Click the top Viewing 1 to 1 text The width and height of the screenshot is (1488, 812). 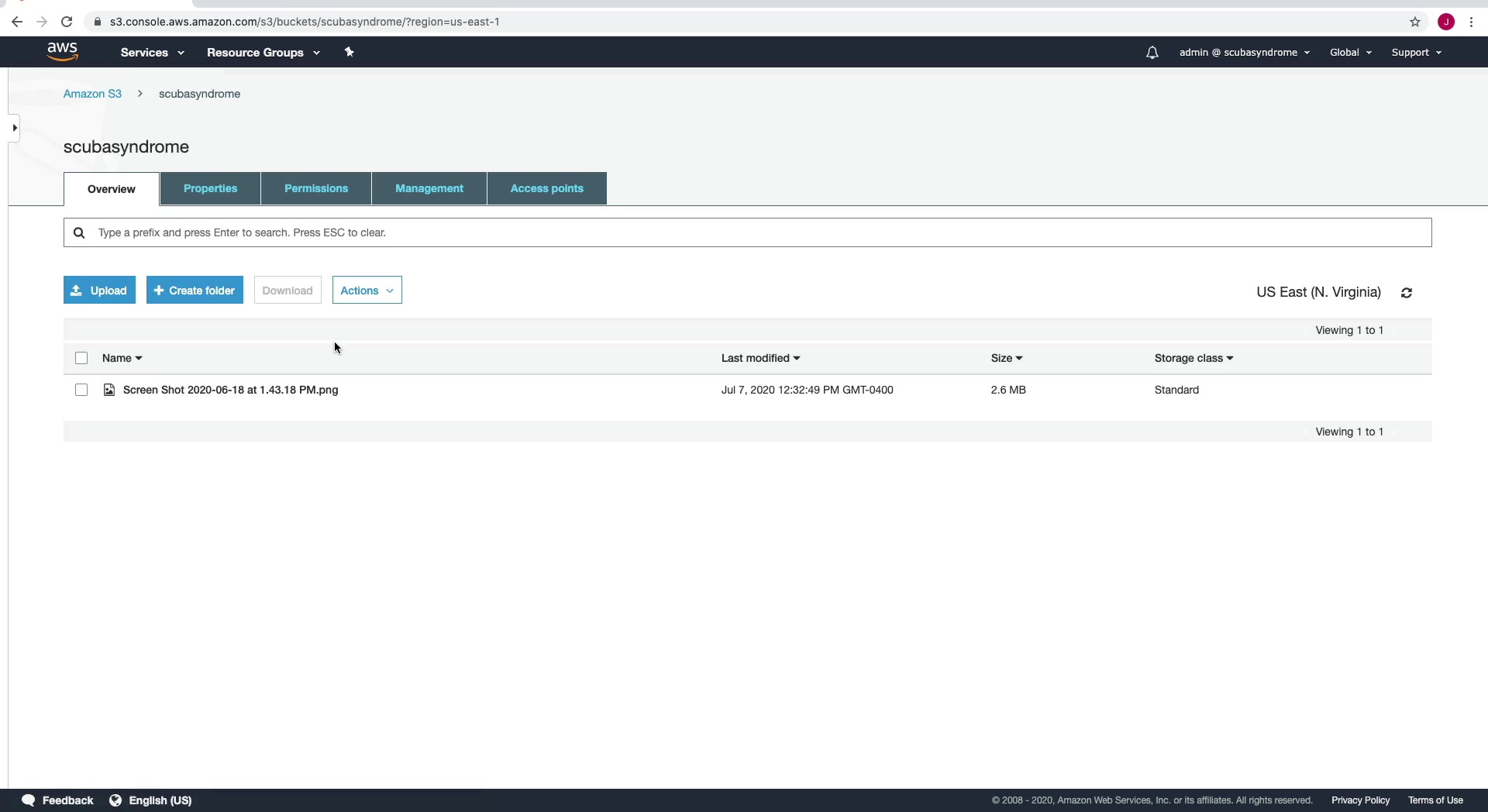coord(1349,330)
